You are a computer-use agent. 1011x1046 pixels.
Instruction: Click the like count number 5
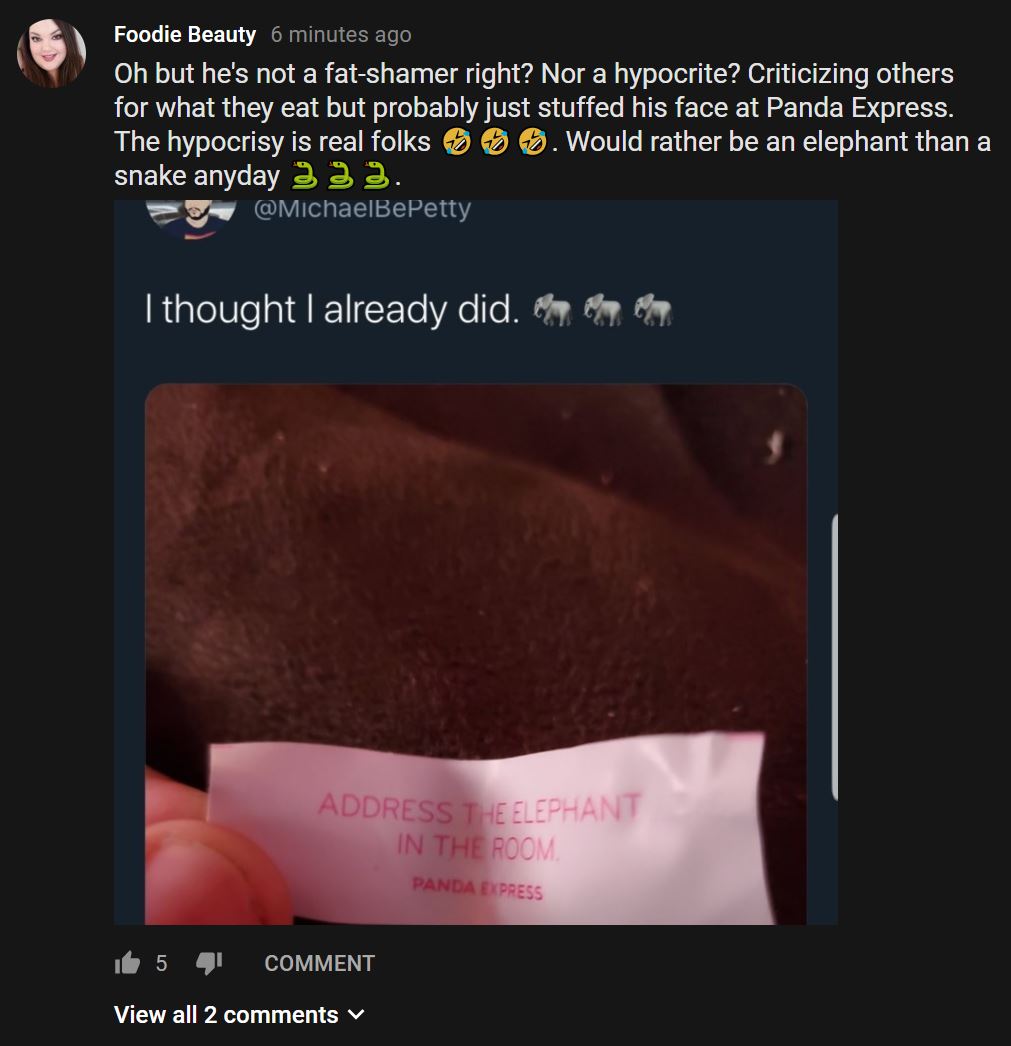point(161,963)
